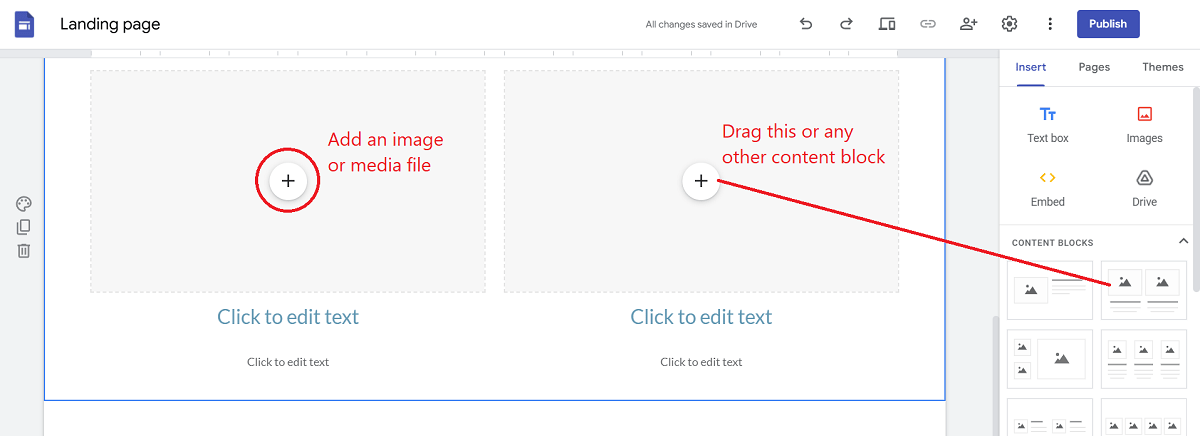1200x436 pixels.
Task: Switch to the Pages tab
Action: tap(1094, 68)
